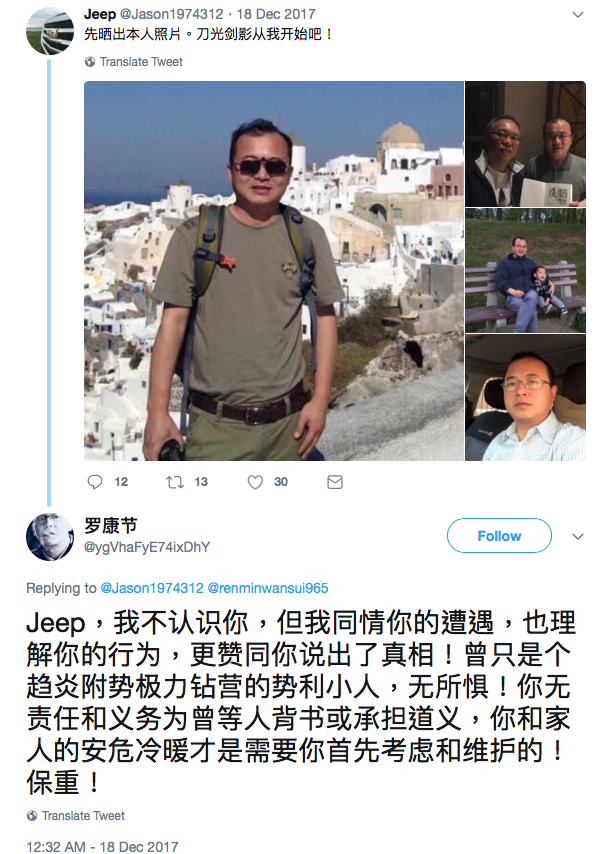This screenshot has height=854, width=604.
Task: Expand options chevron on Jeep's tweet
Action: 578,15
